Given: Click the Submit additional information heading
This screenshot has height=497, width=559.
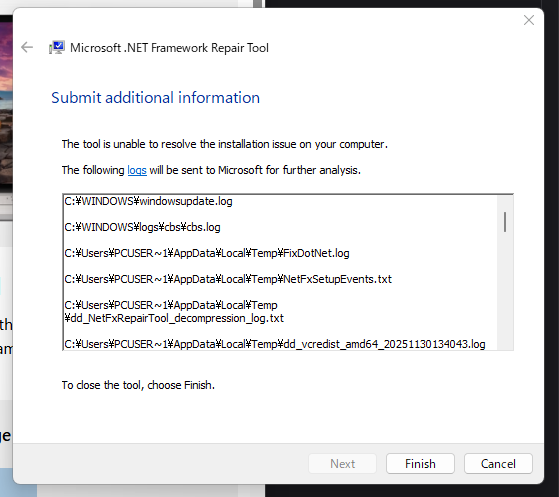Looking at the screenshot, I should (155, 98).
